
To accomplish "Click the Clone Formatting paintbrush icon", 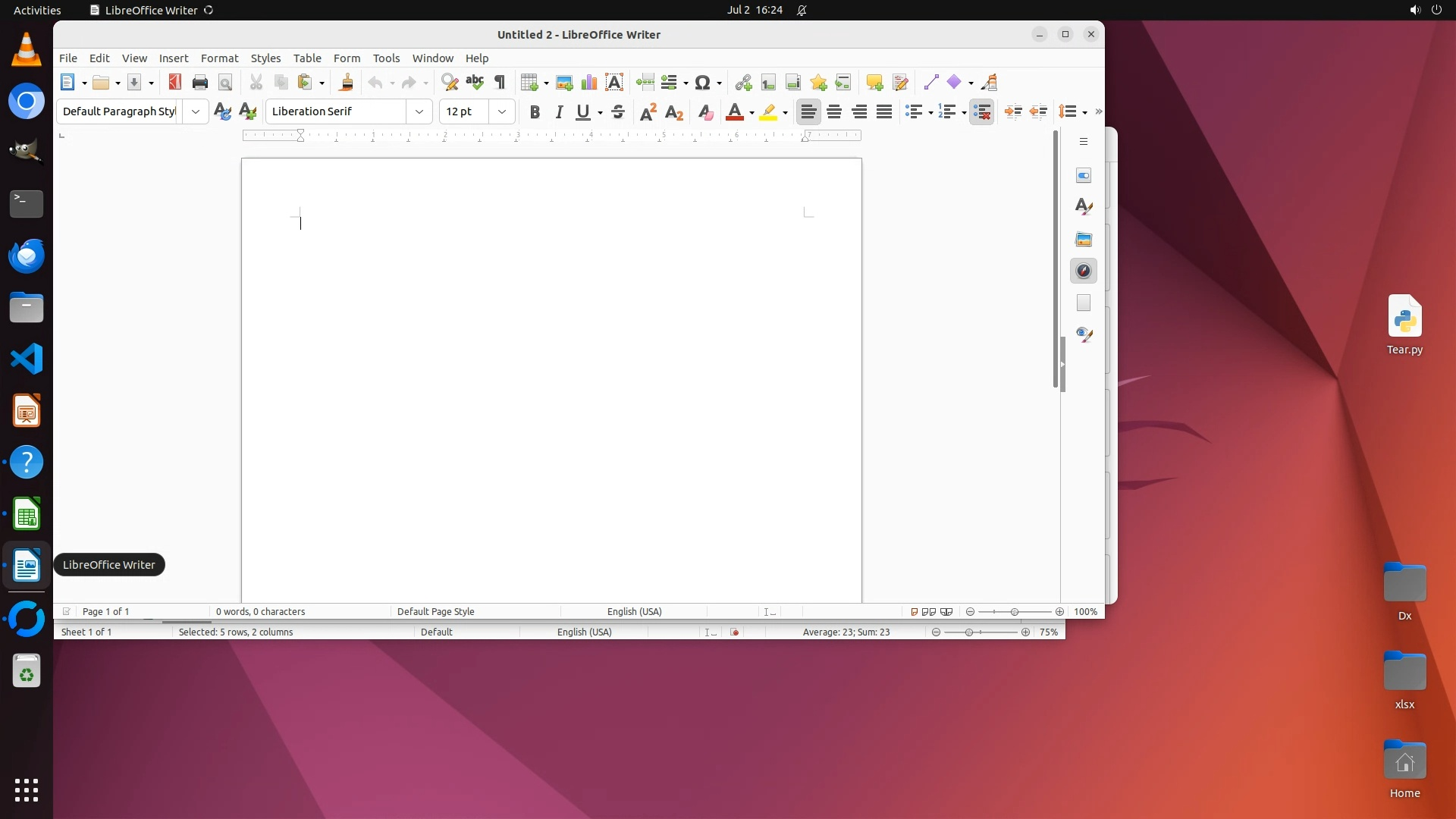I will click(x=347, y=82).
